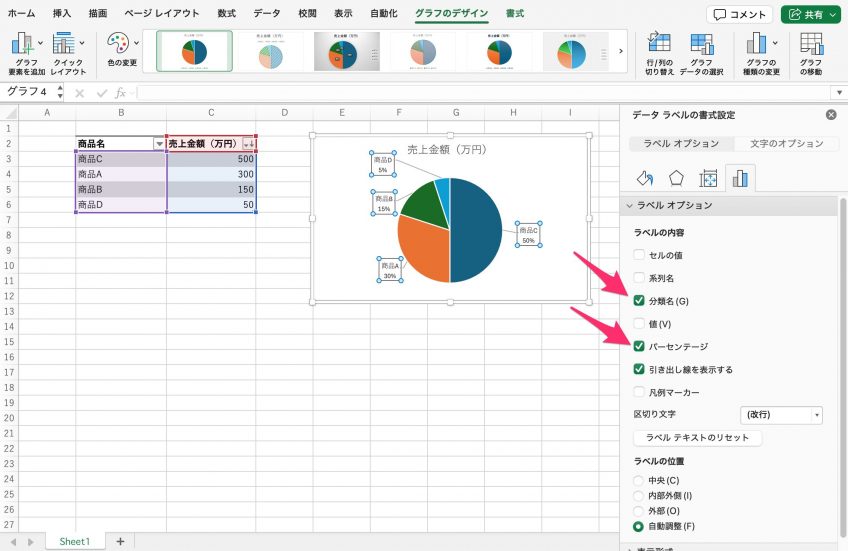Toggle the 引き出し線を表示する checkbox
The image size is (848, 551).
[x=639, y=370]
